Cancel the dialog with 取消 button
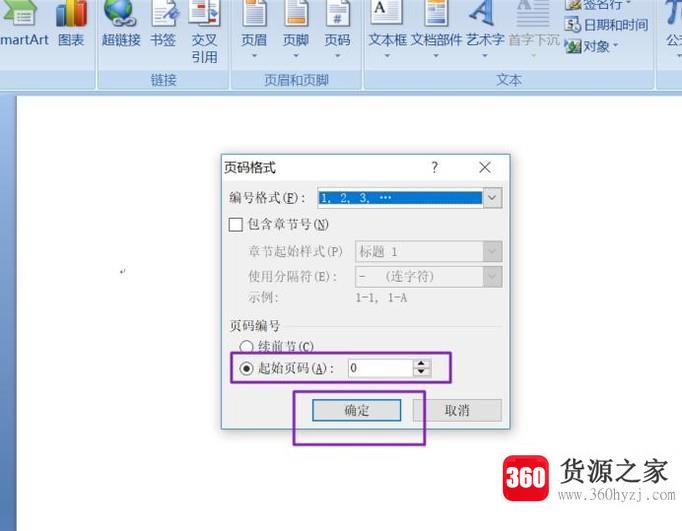The image size is (682, 531). [457, 410]
